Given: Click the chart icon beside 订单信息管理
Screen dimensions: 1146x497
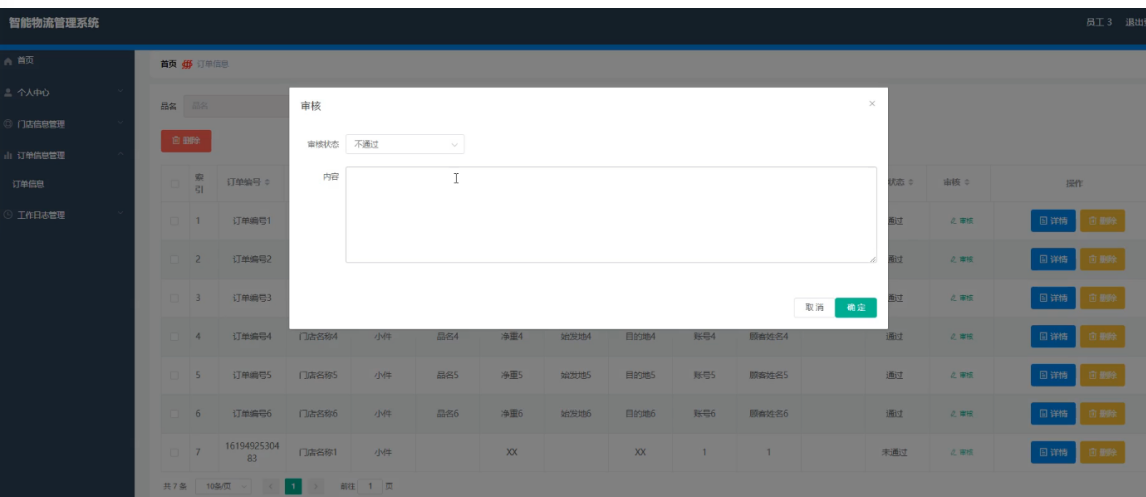Looking at the screenshot, I should [x=8, y=155].
